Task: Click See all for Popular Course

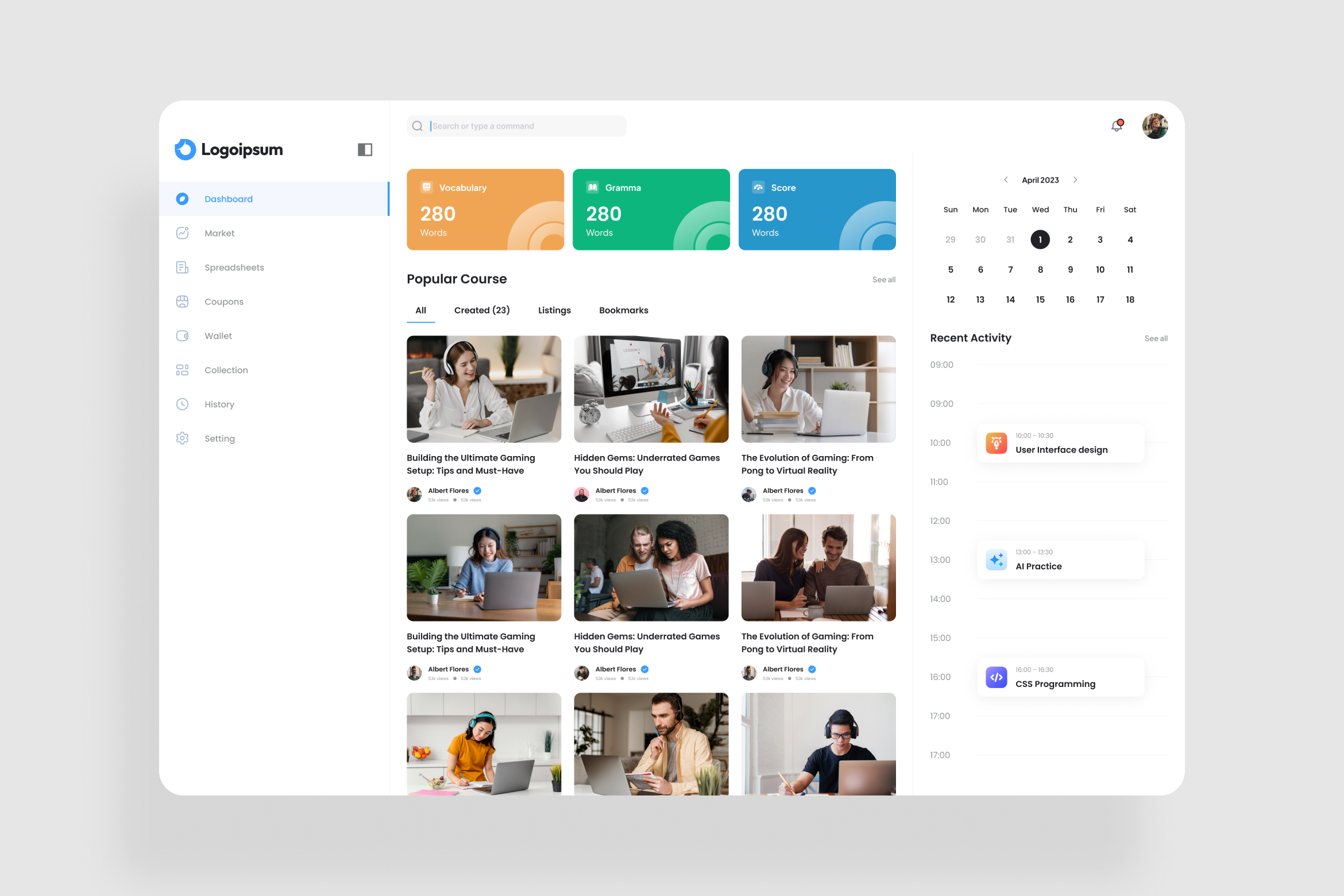Action: click(x=883, y=280)
